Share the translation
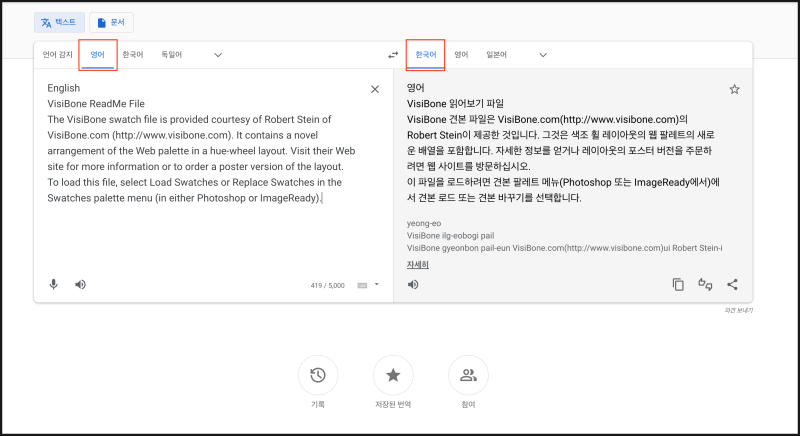The image size is (800, 436). 733,285
